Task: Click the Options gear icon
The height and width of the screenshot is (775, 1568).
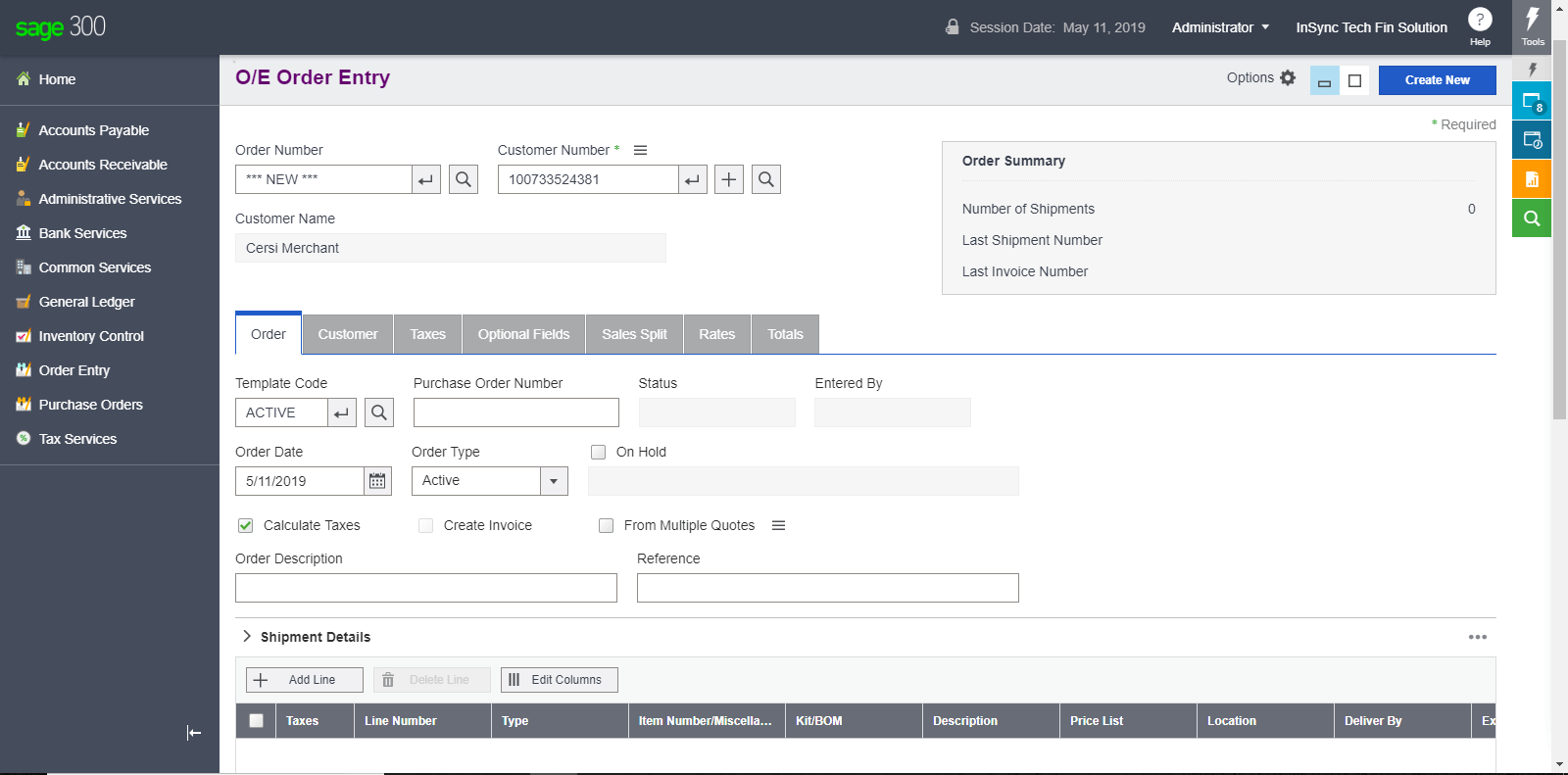Action: [1288, 77]
